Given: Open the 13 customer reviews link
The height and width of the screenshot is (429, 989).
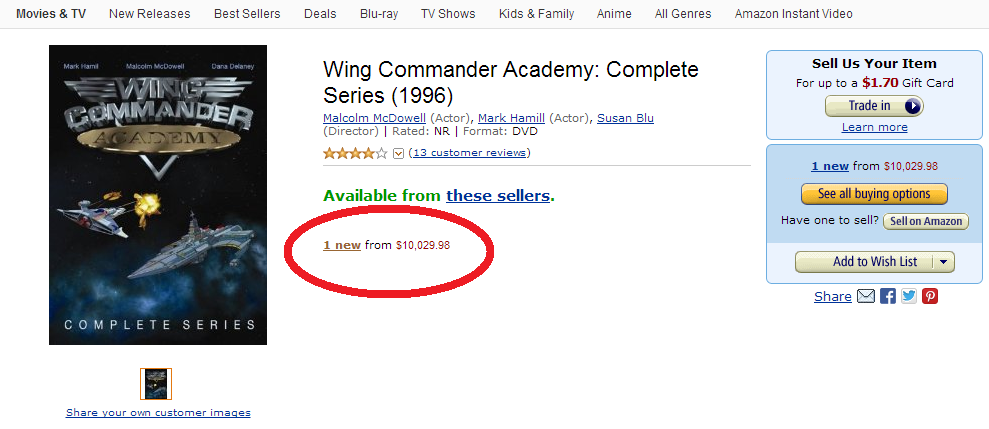Looking at the screenshot, I should pyautogui.click(x=469, y=153).
